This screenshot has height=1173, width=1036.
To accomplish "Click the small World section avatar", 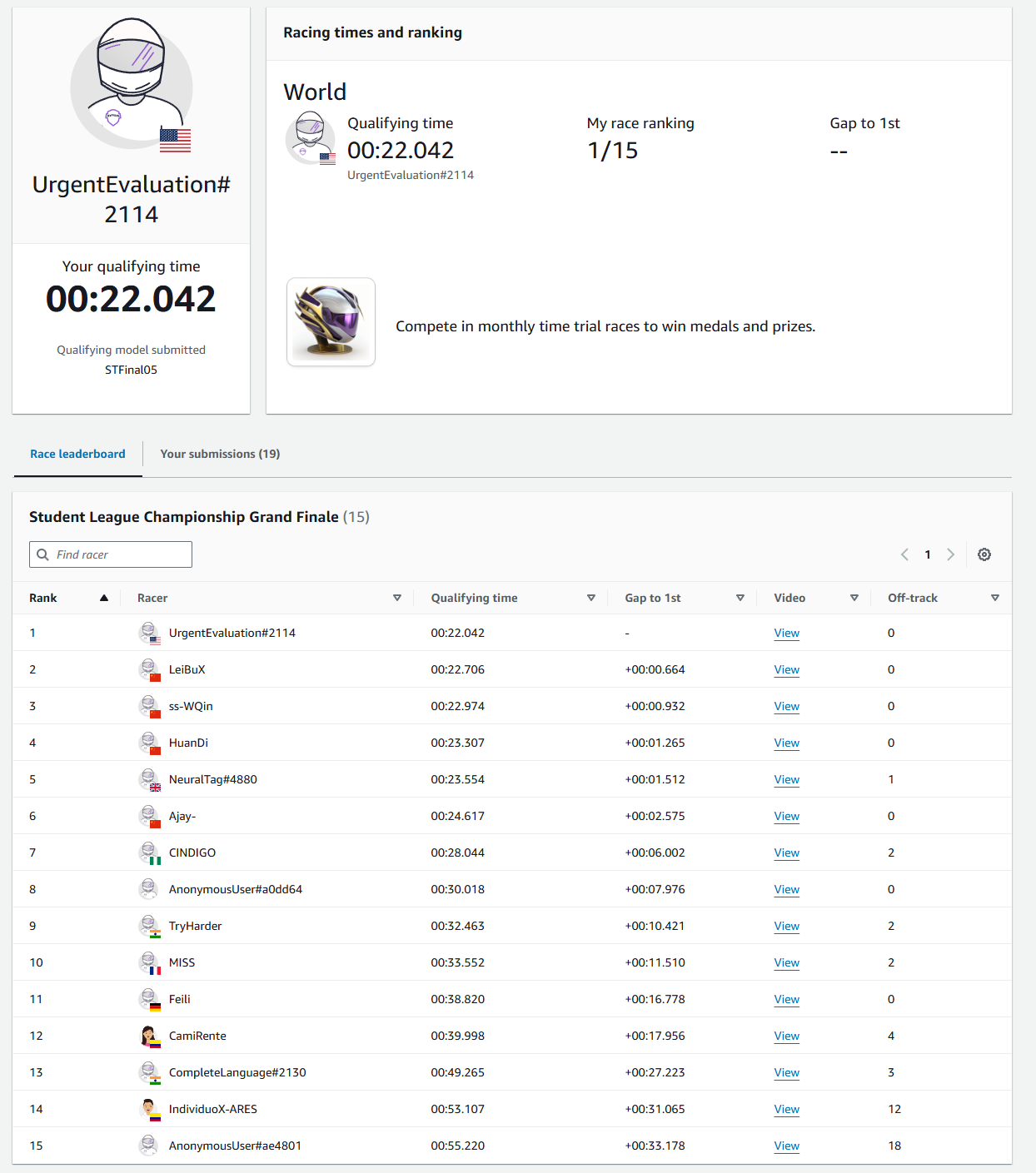I will [x=310, y=137].
